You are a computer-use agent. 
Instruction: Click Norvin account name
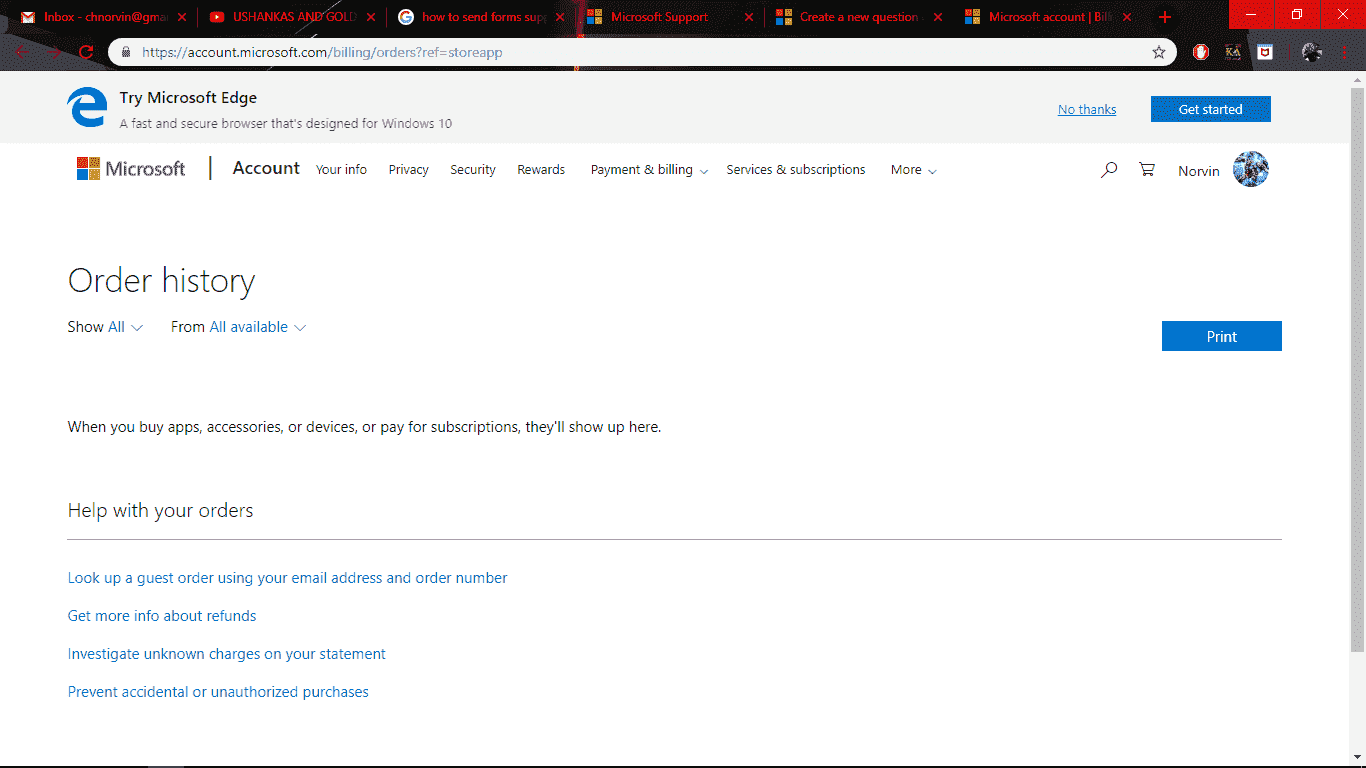pos(1198,171)
